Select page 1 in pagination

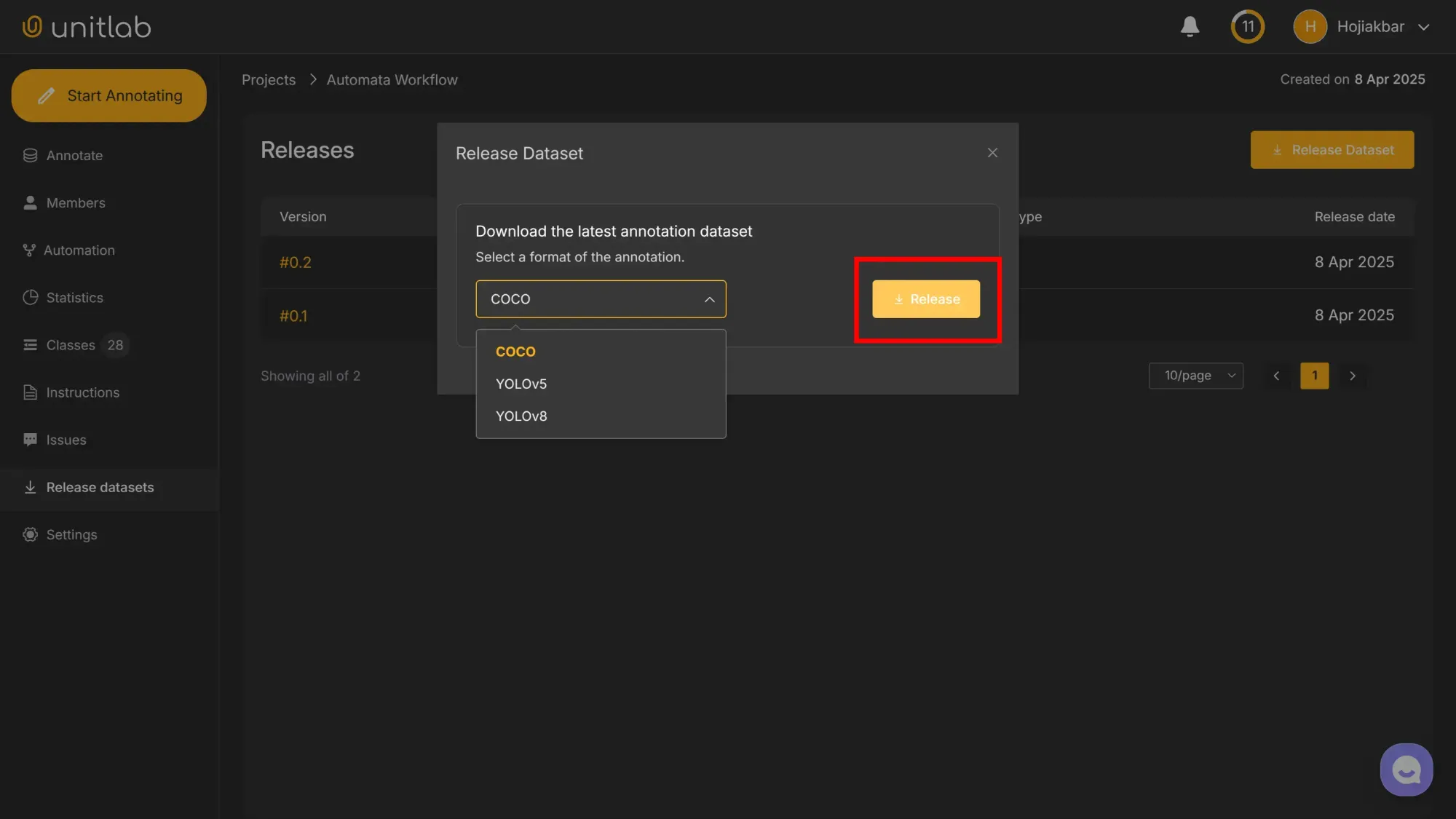[1314, 376]
